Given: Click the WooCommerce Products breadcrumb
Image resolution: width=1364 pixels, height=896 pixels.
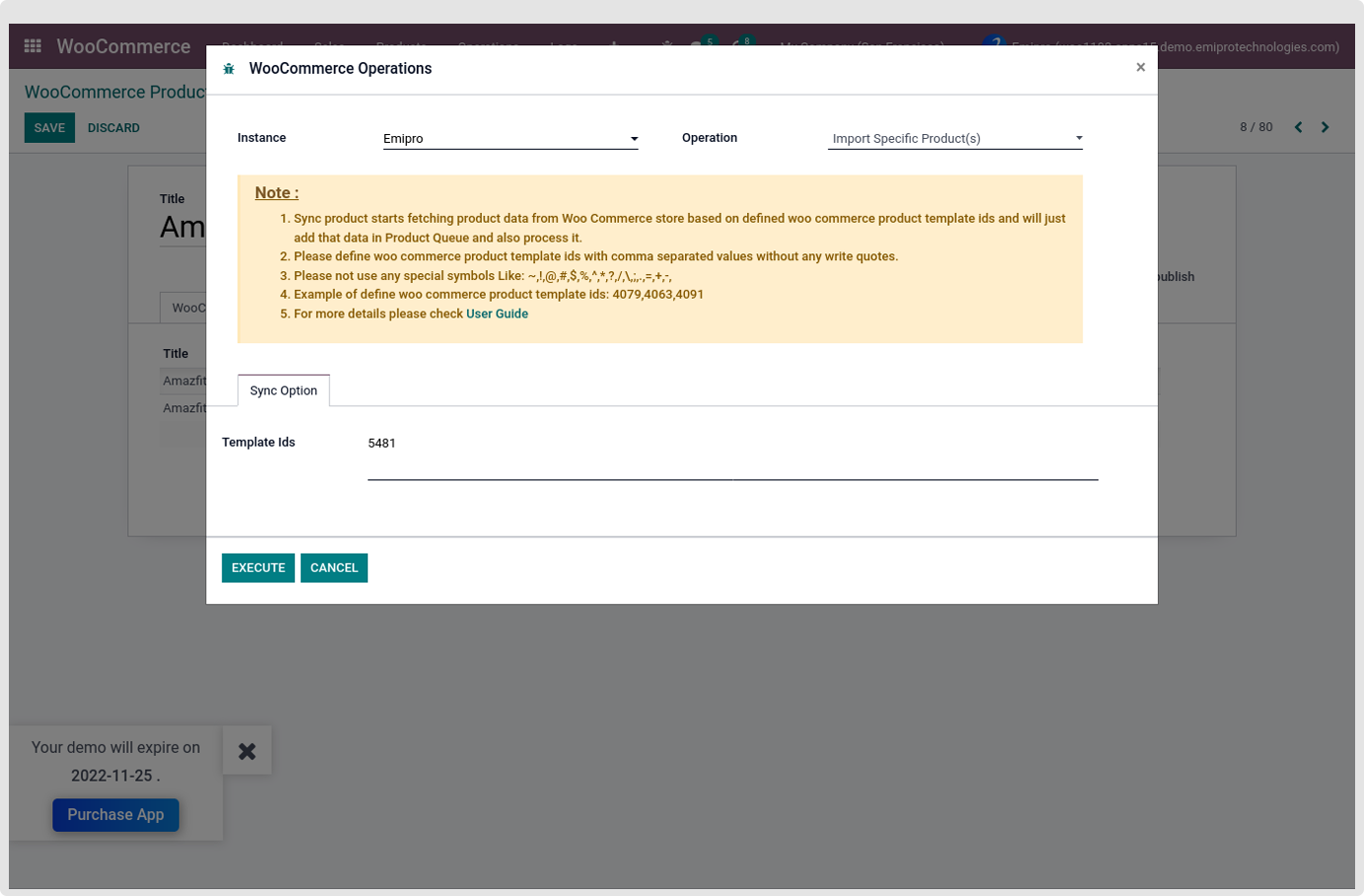Looking at the screenshot, I should click(114, 92).
